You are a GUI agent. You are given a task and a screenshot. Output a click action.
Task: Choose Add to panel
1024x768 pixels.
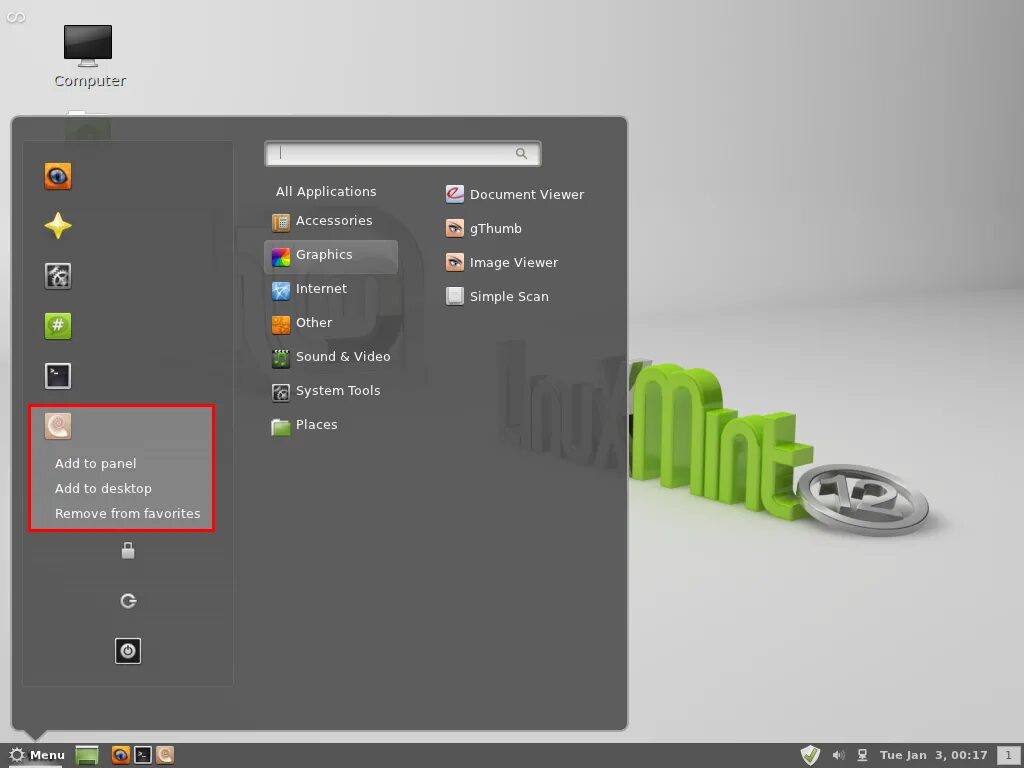point(95,463)
